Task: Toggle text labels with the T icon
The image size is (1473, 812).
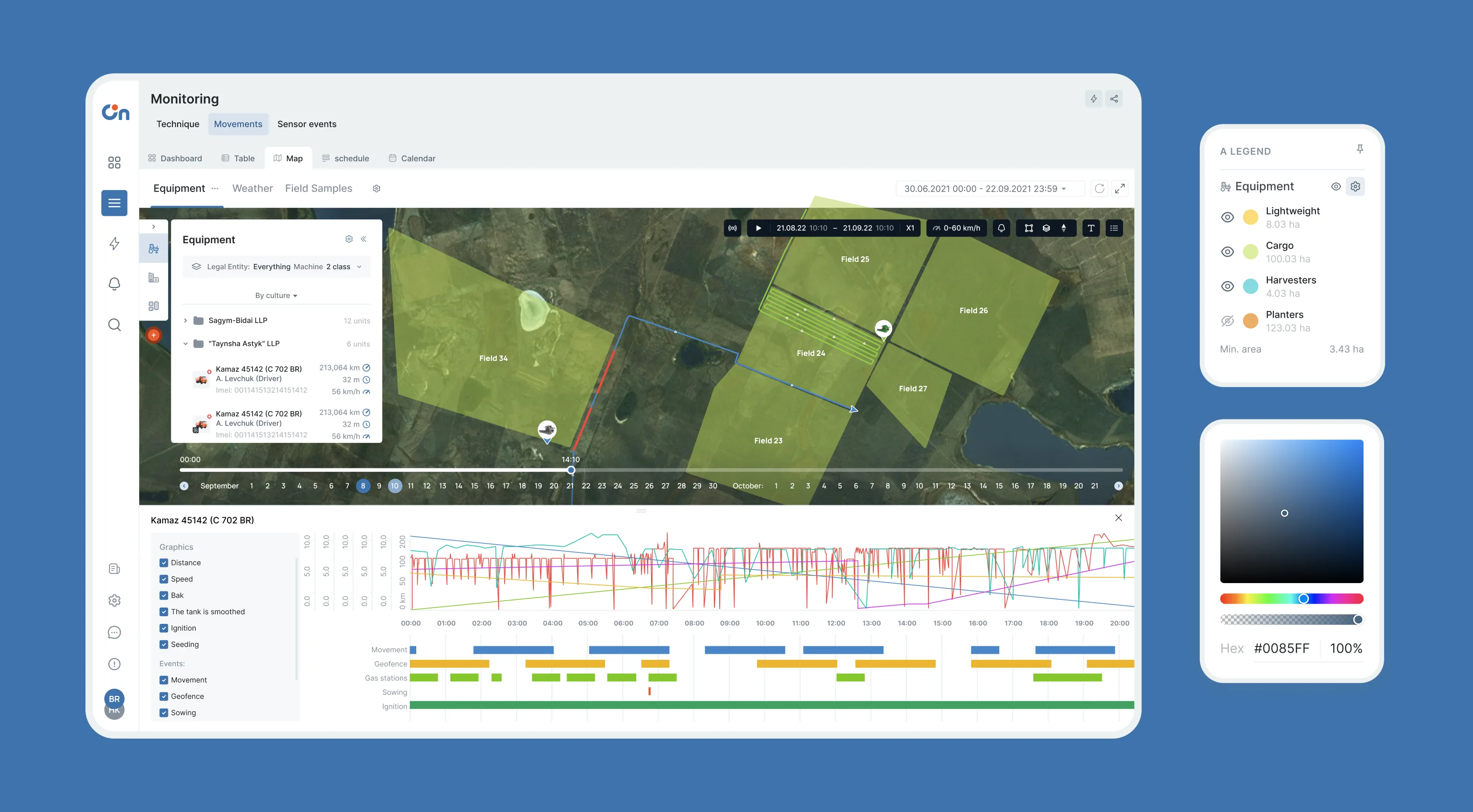Action: coord(1091,228)
